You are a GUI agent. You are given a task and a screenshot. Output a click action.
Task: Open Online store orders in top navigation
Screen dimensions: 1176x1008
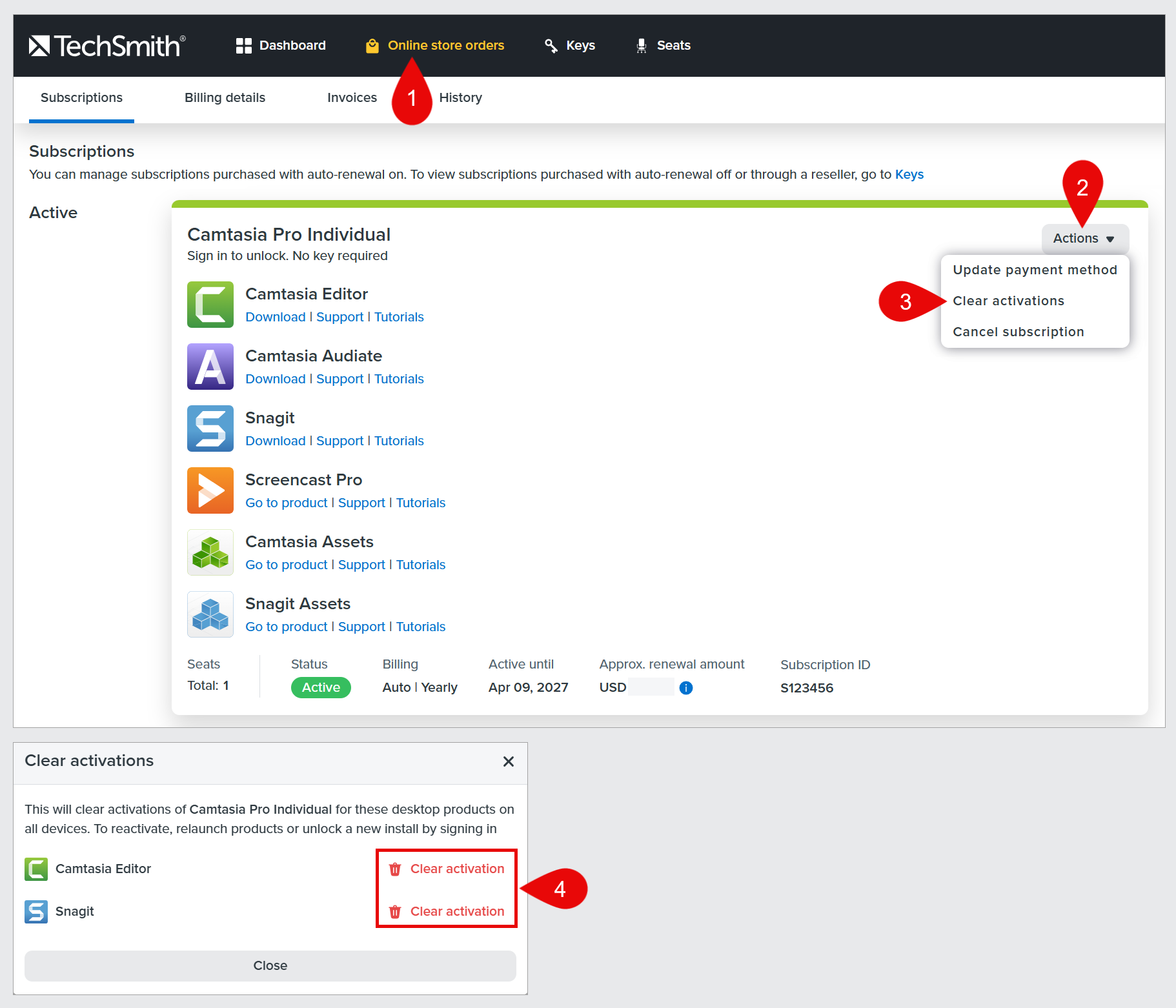click(435, 46)
